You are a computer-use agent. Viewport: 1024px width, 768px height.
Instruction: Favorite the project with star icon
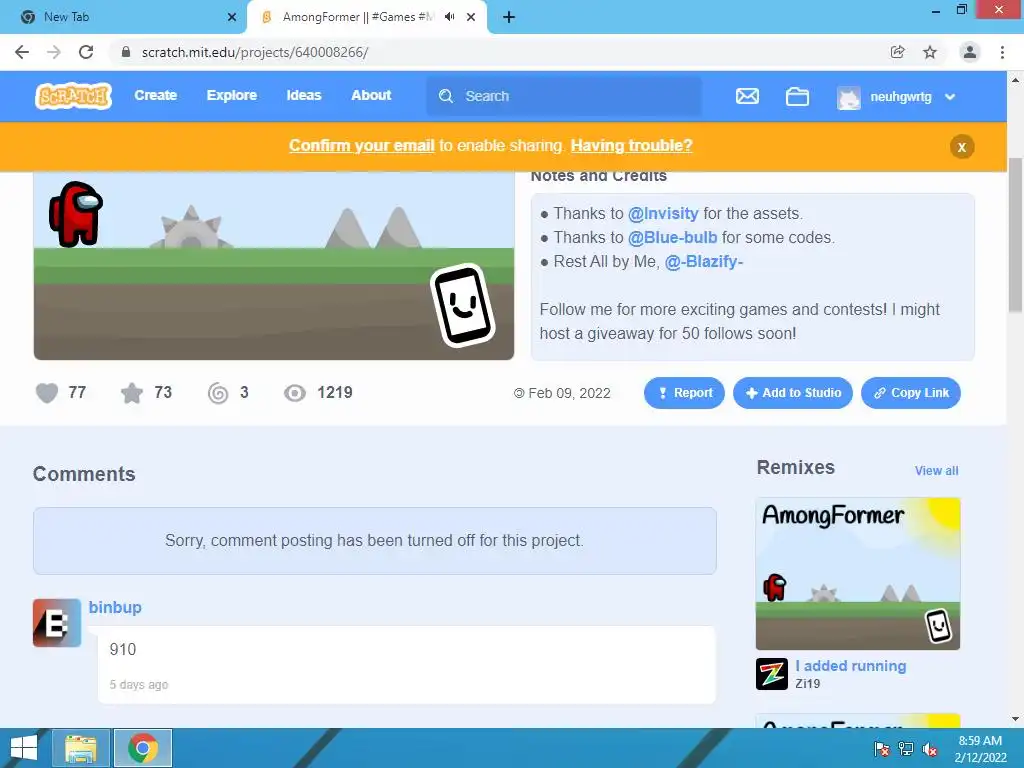[132, 393]
